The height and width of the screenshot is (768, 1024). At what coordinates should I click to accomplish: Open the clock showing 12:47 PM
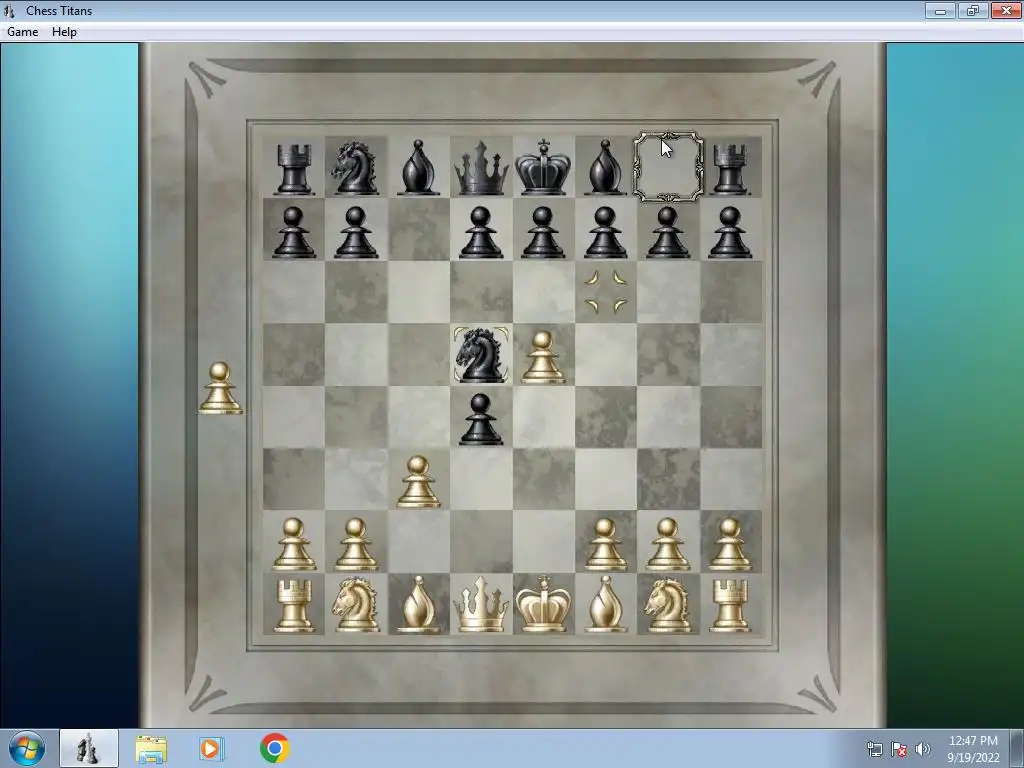point(973,748)
